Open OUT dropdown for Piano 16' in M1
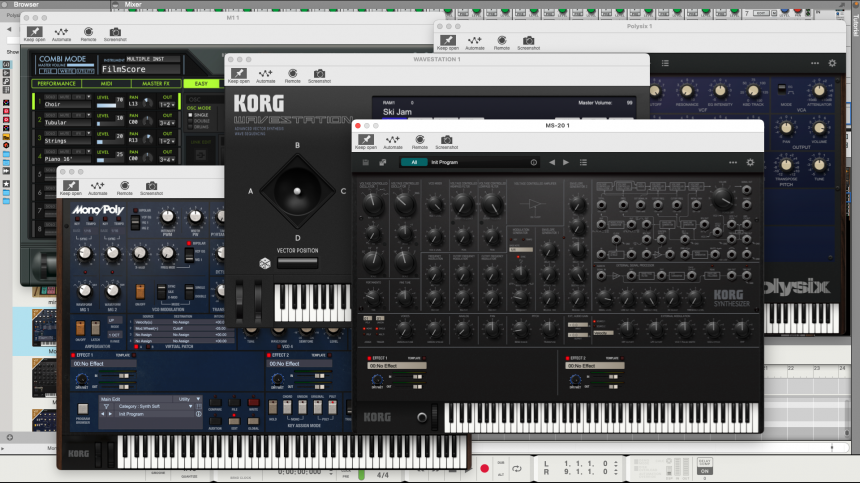860x483 pixels. (x=167, y=159)
